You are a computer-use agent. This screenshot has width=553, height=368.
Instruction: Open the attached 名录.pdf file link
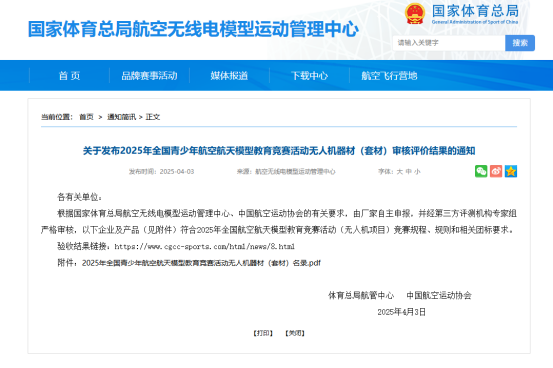tap(201, 263)
